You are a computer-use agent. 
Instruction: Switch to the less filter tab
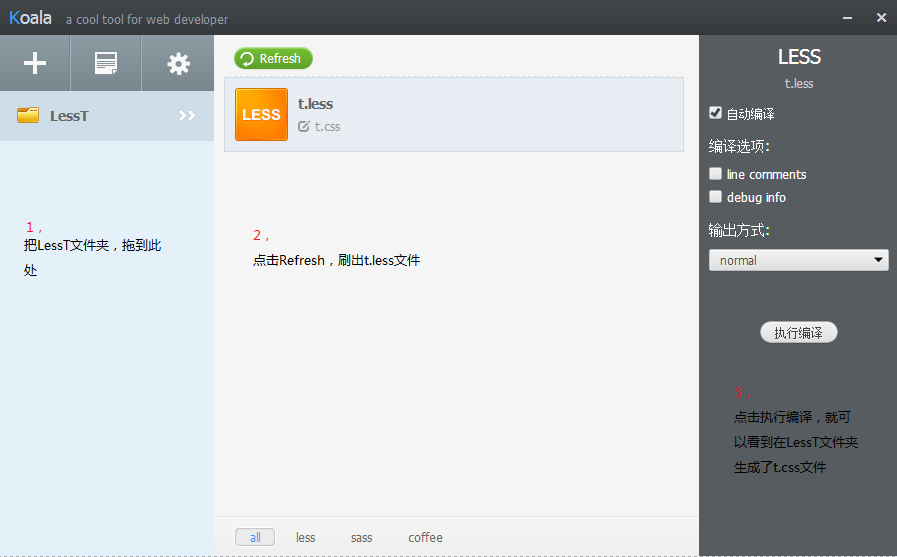(x=305, y=538)
